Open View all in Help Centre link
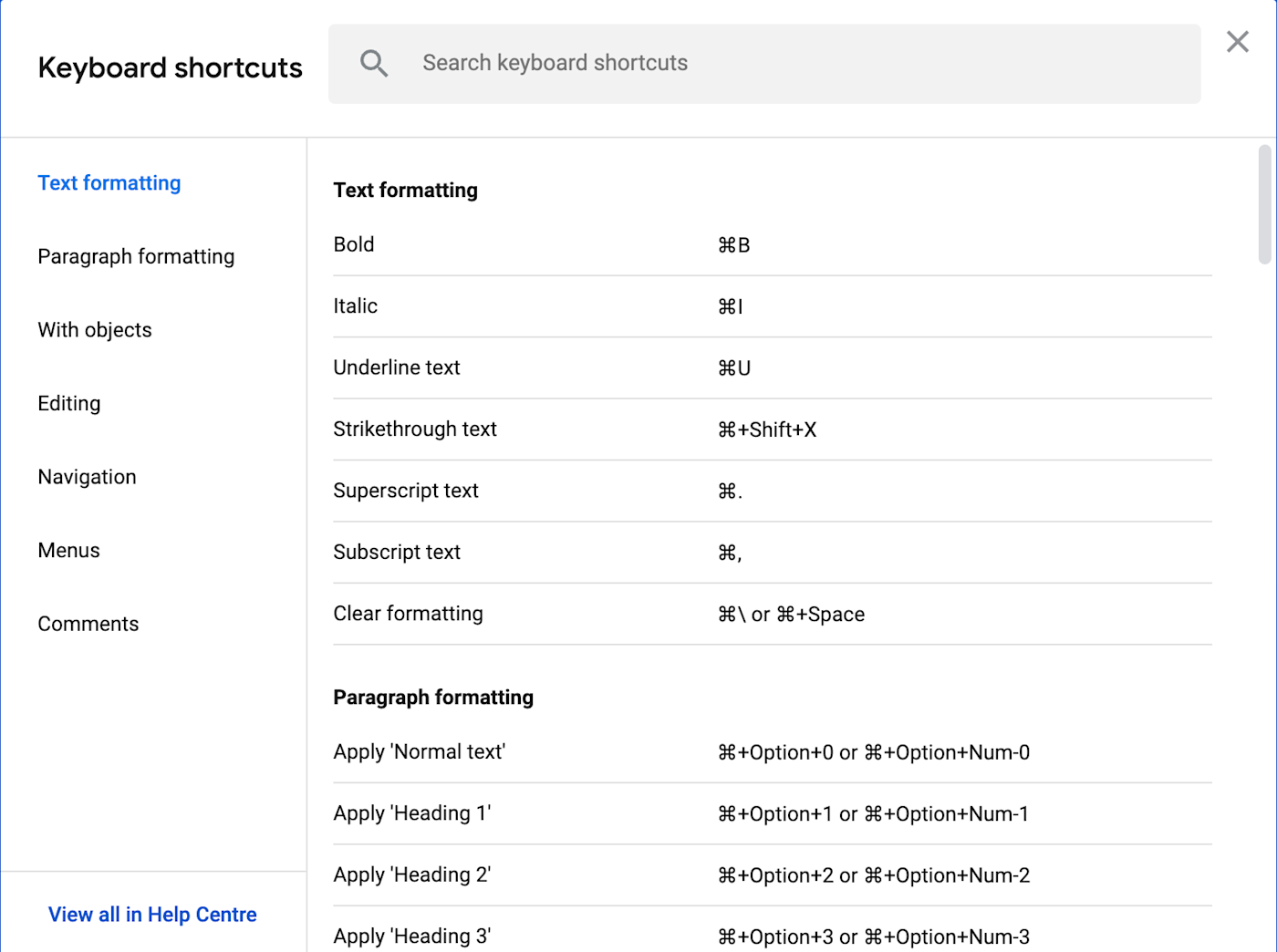The image size is (1277, 952). [152, 915]
